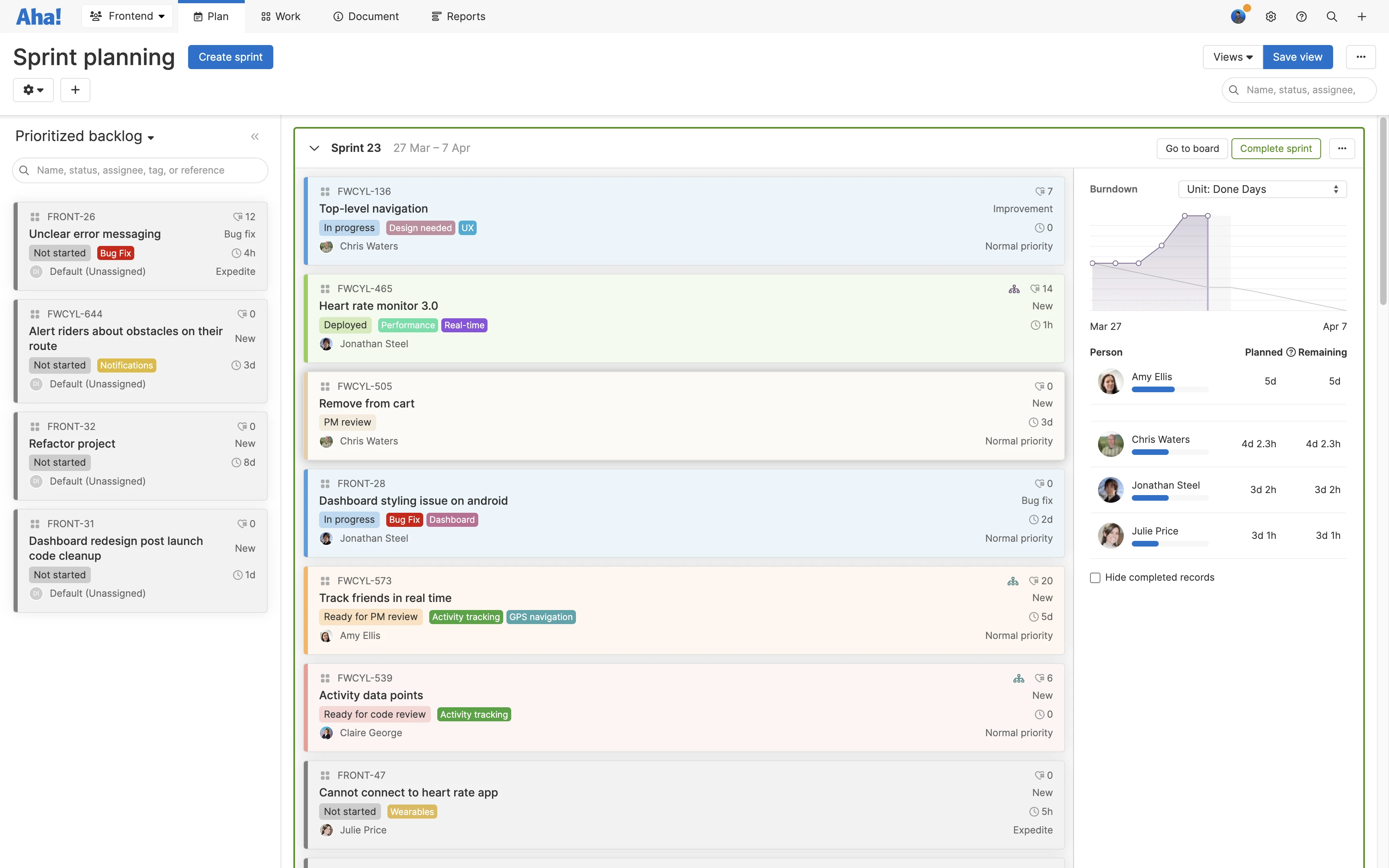1389x868 pixels.
Task: Open global search with the magnifier icon
Action: coord(1332,16)
